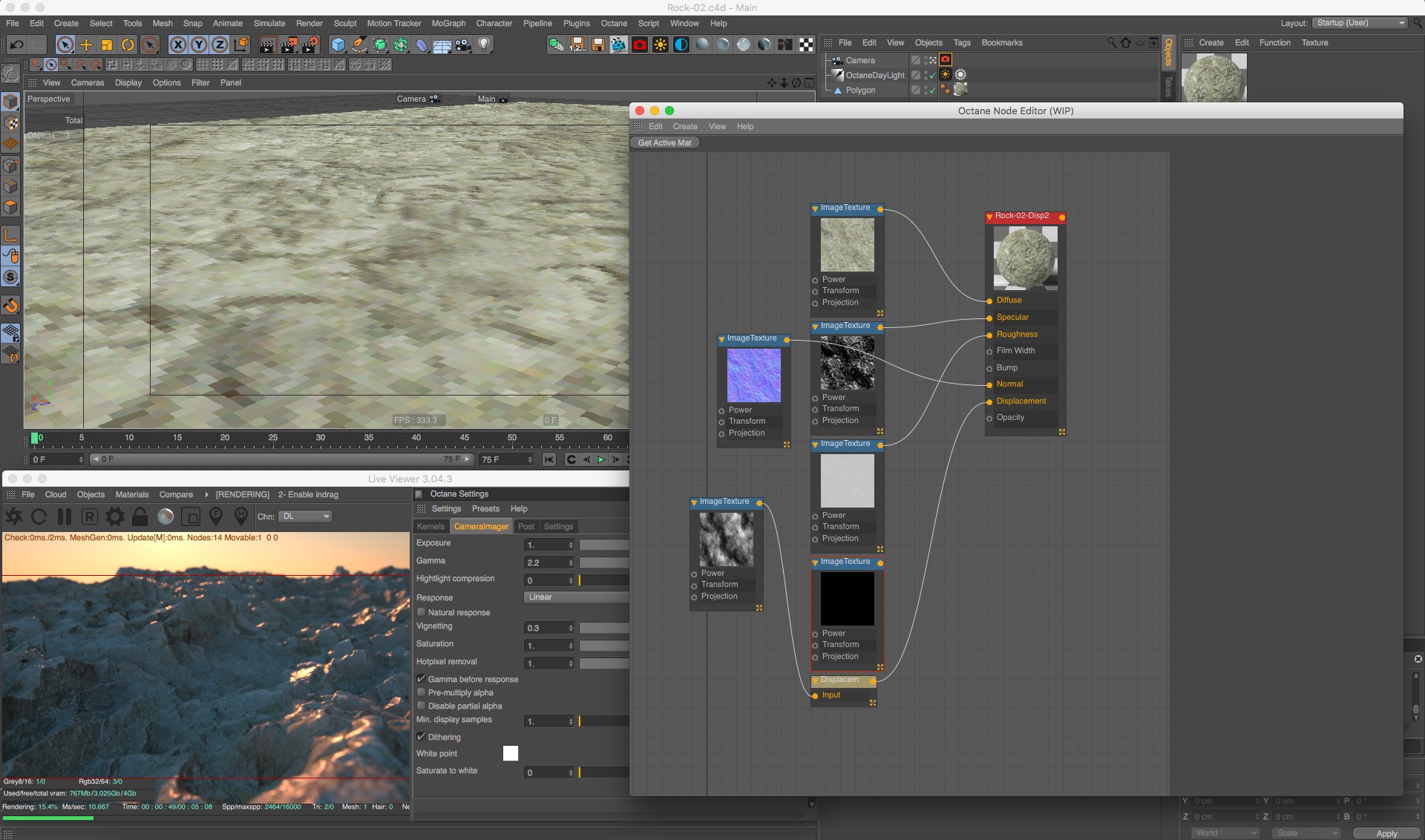Image resolution: width=1425 pixels, height=840 pixels.
Task: Click the Undo arrow icon
Action: coord(16,45)
